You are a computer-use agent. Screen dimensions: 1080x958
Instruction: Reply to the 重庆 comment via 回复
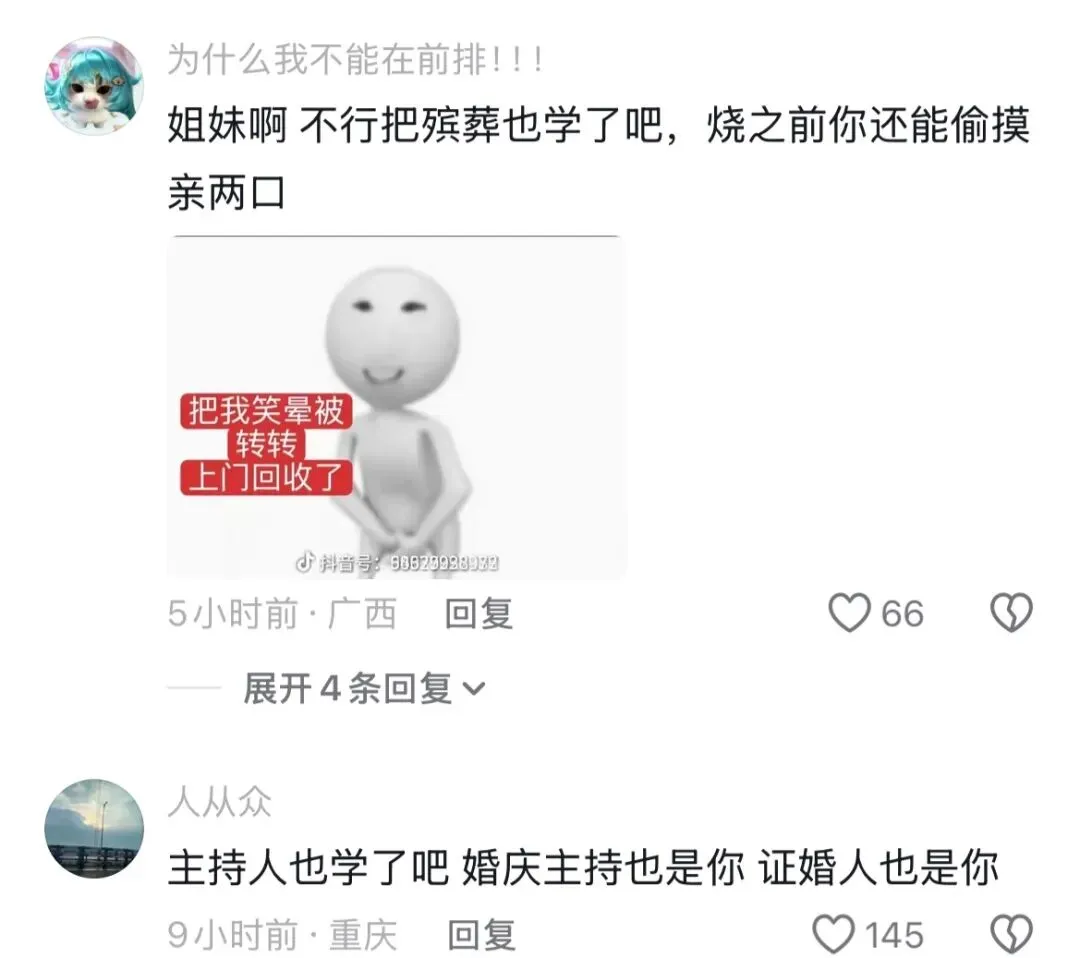pyautogui.click(x=481, y=935)
